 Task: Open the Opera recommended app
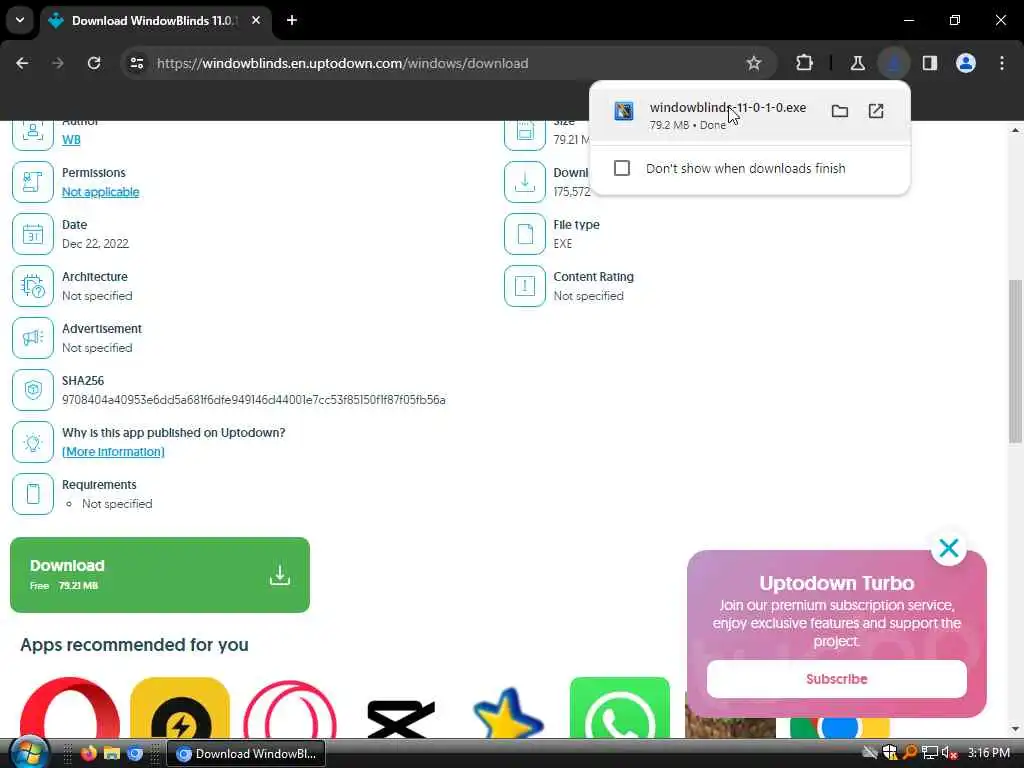(70, 708)
